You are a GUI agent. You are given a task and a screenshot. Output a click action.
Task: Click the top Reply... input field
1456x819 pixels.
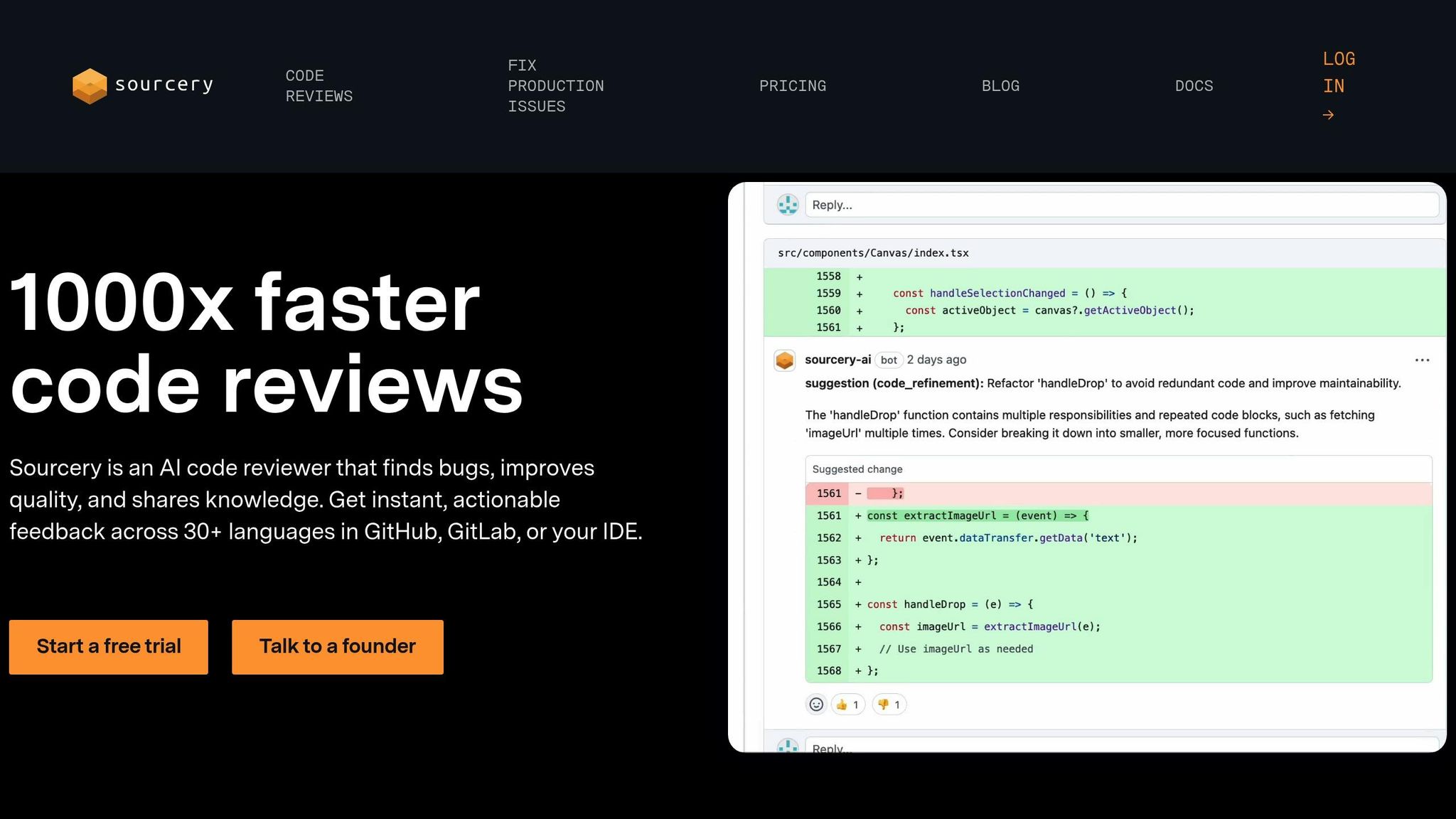point(1120,205)
